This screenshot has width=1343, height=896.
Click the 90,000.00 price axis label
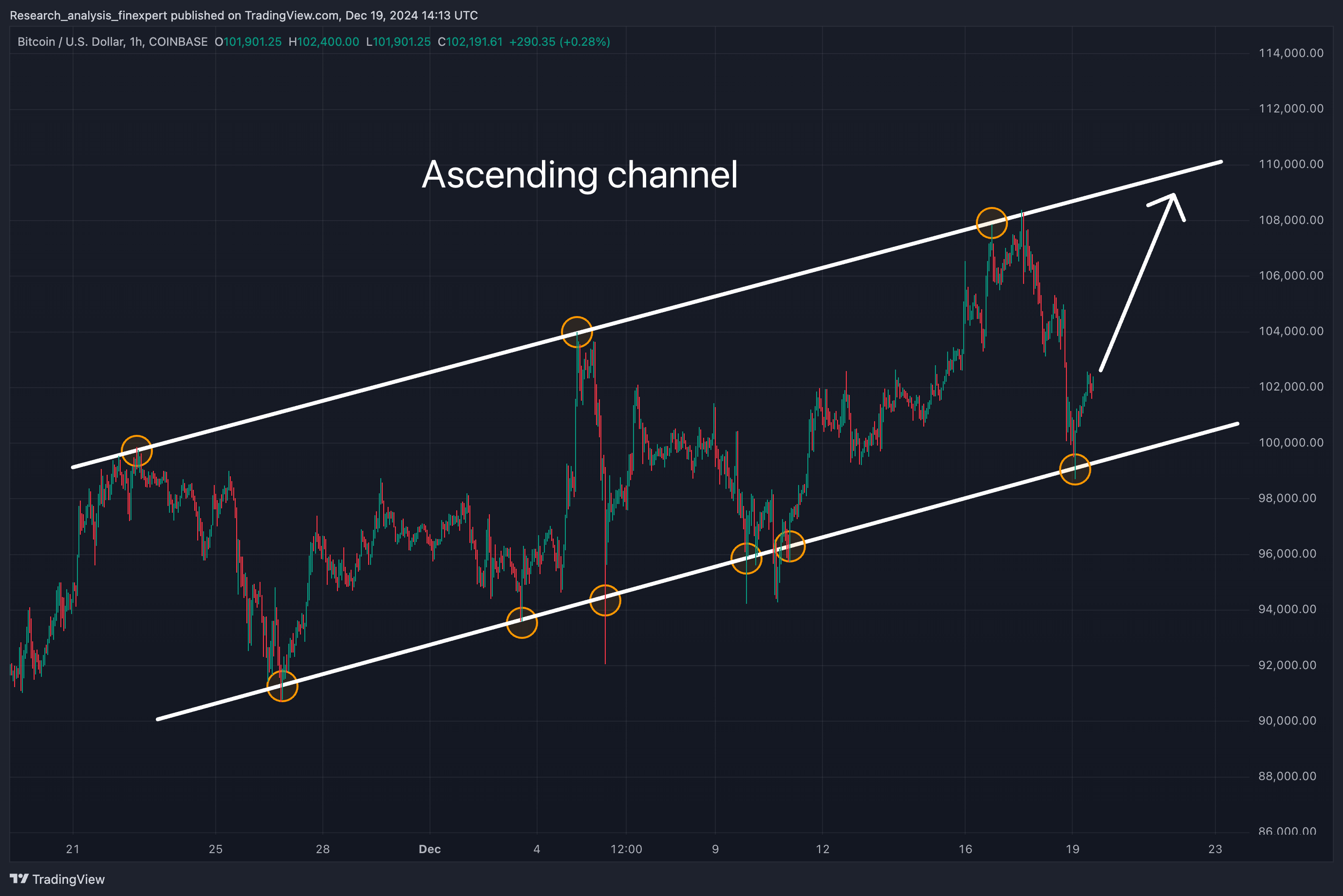point(1287,720)
